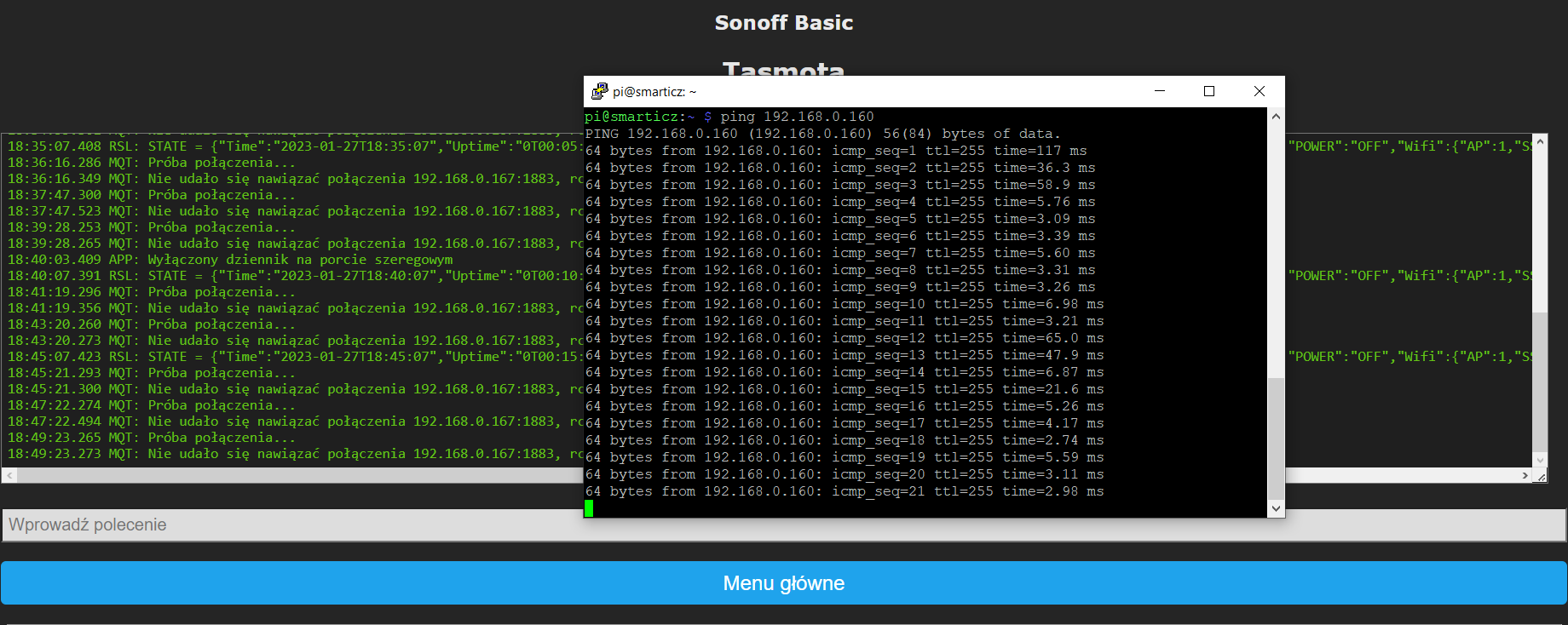Click log line 18:49:23.273 'Nie udało się nawiązać'
The width and height of the screenshot is (1568, 625).
[295, 454]
